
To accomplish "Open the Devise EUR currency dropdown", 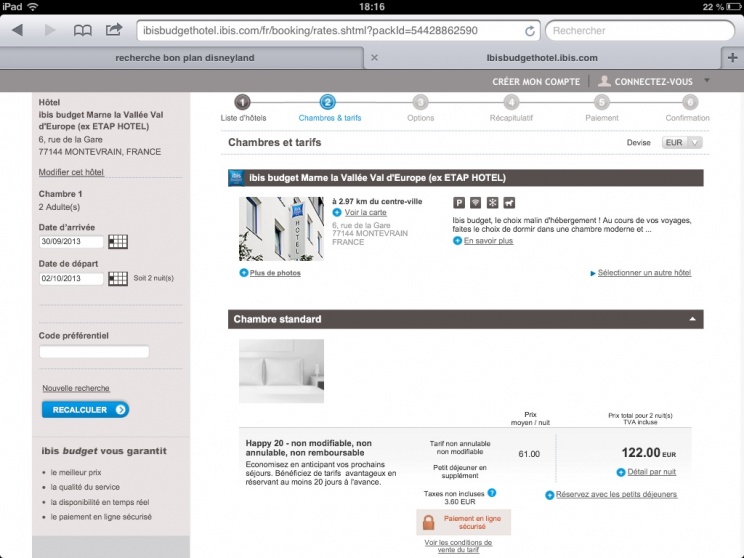I will [x=682, y=143].
